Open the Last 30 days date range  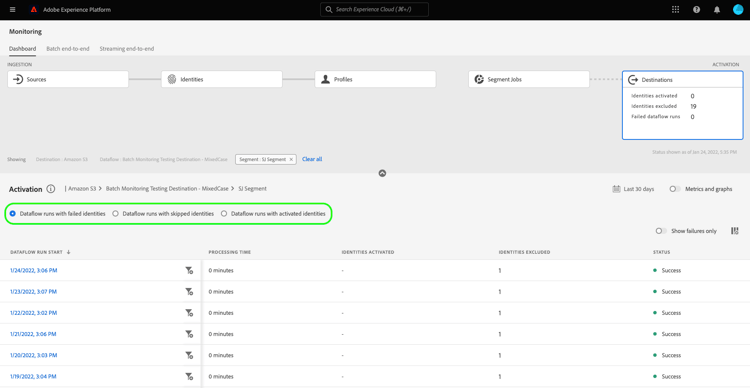coord(633,189)
